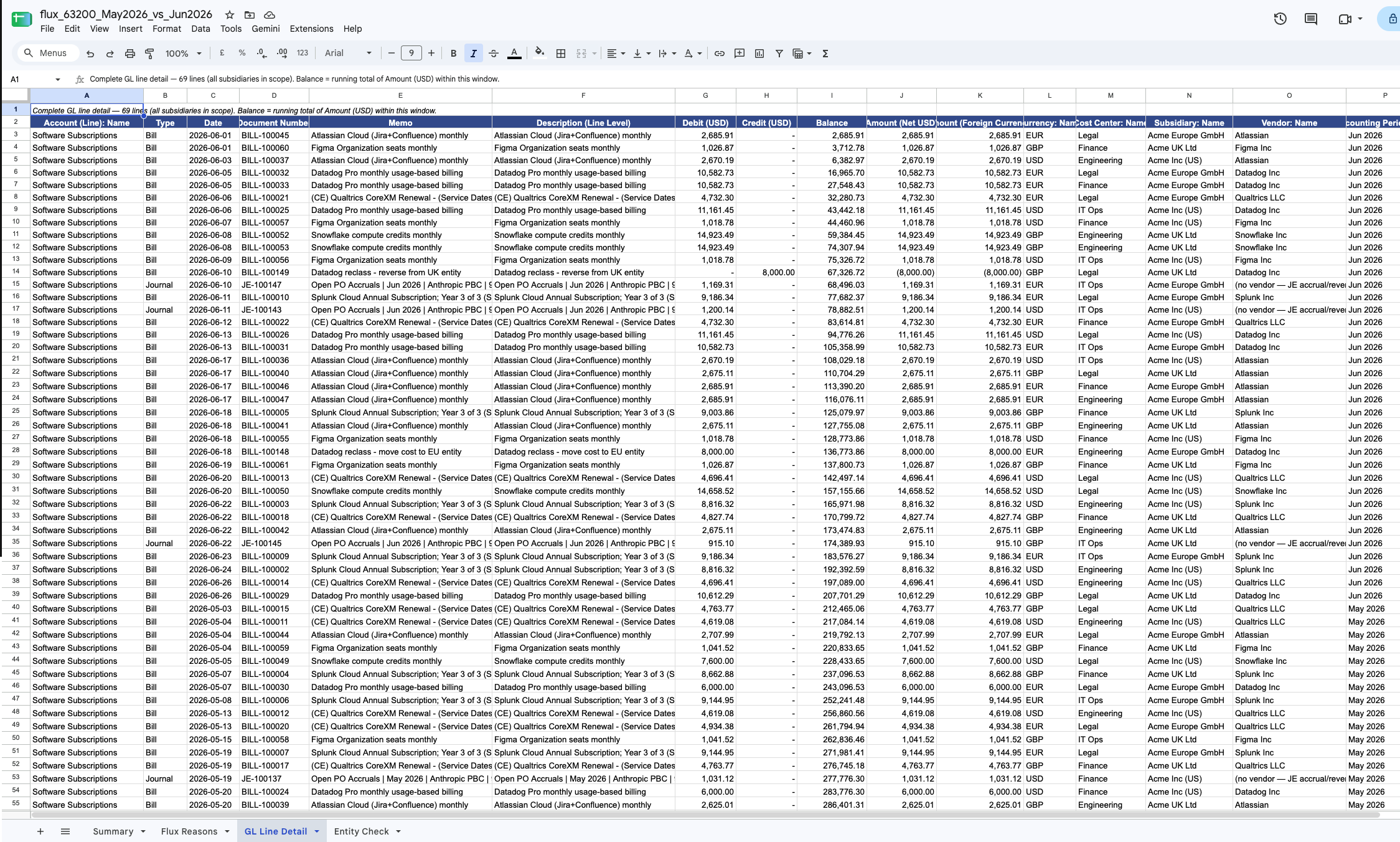This screenshot has height=842, width=1400.
Task: Click the Move to folder icon
Action: pyautogui.click(x=250, y=14)
